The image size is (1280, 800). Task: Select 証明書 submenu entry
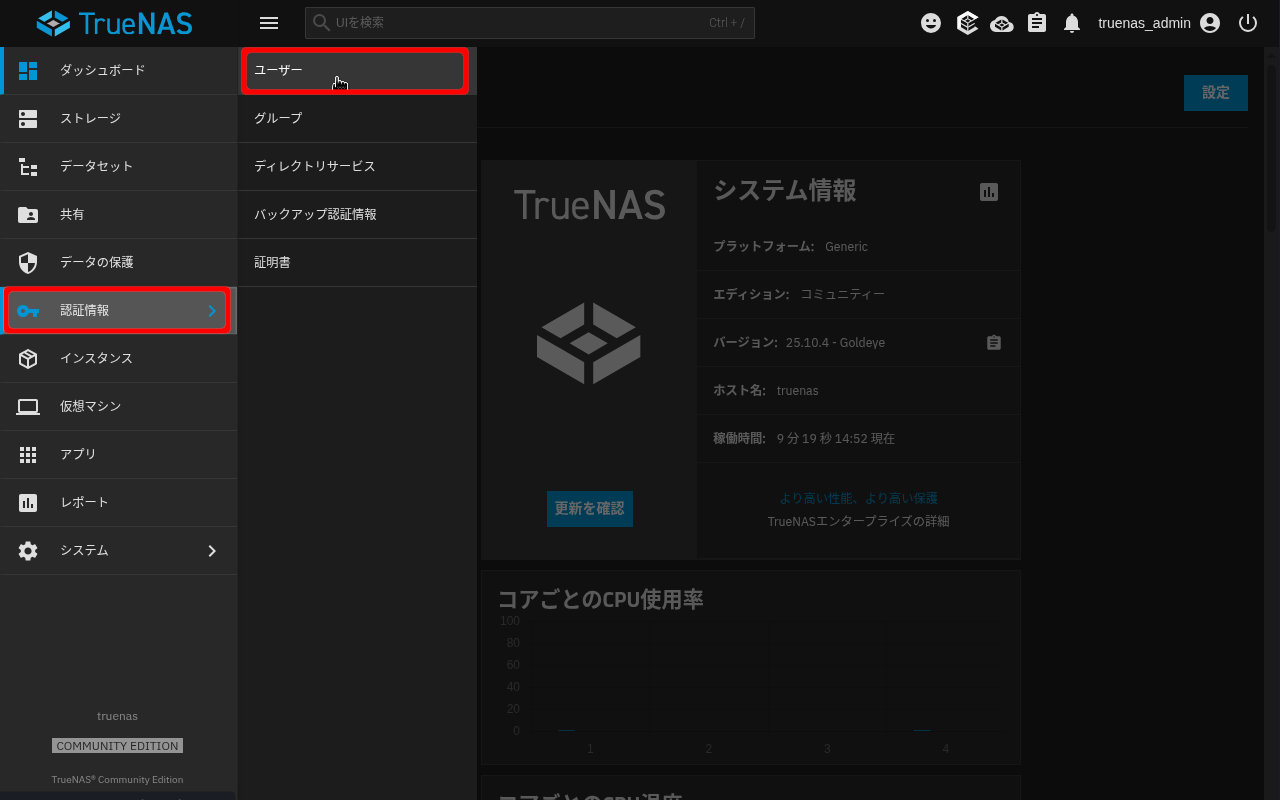(357, 262)
